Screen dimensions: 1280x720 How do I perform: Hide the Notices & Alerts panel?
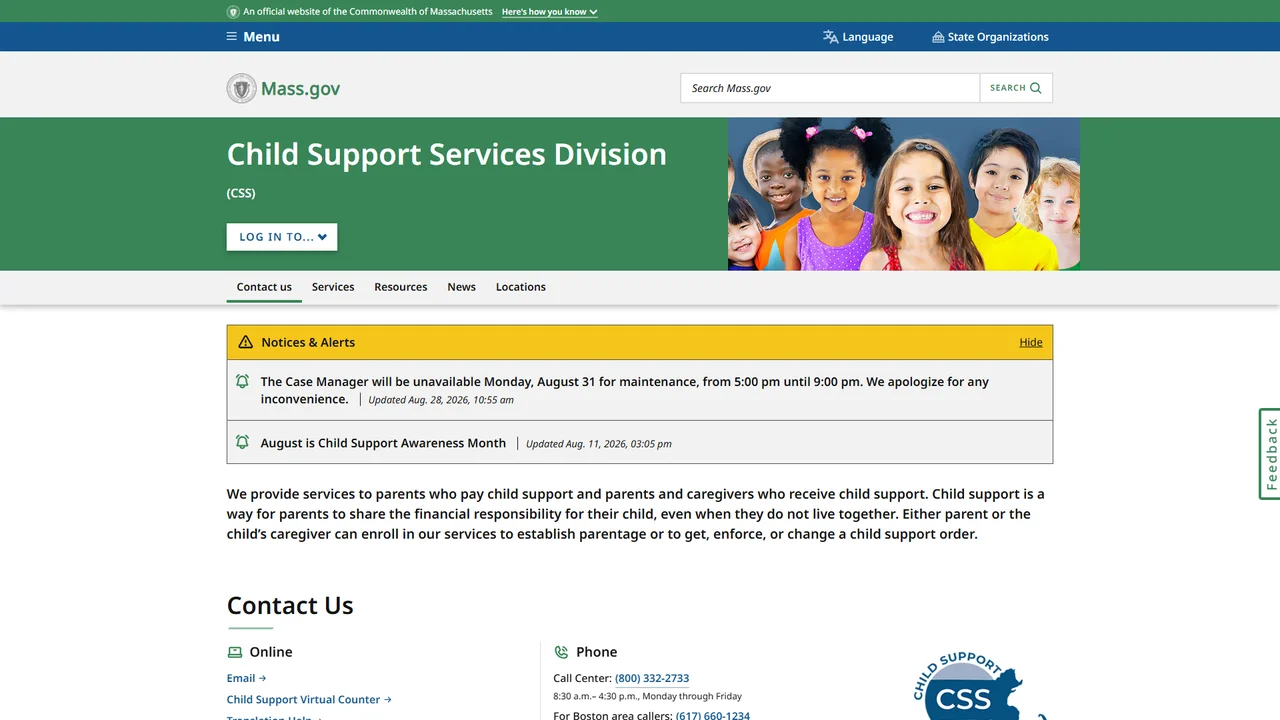[1031, 342]
